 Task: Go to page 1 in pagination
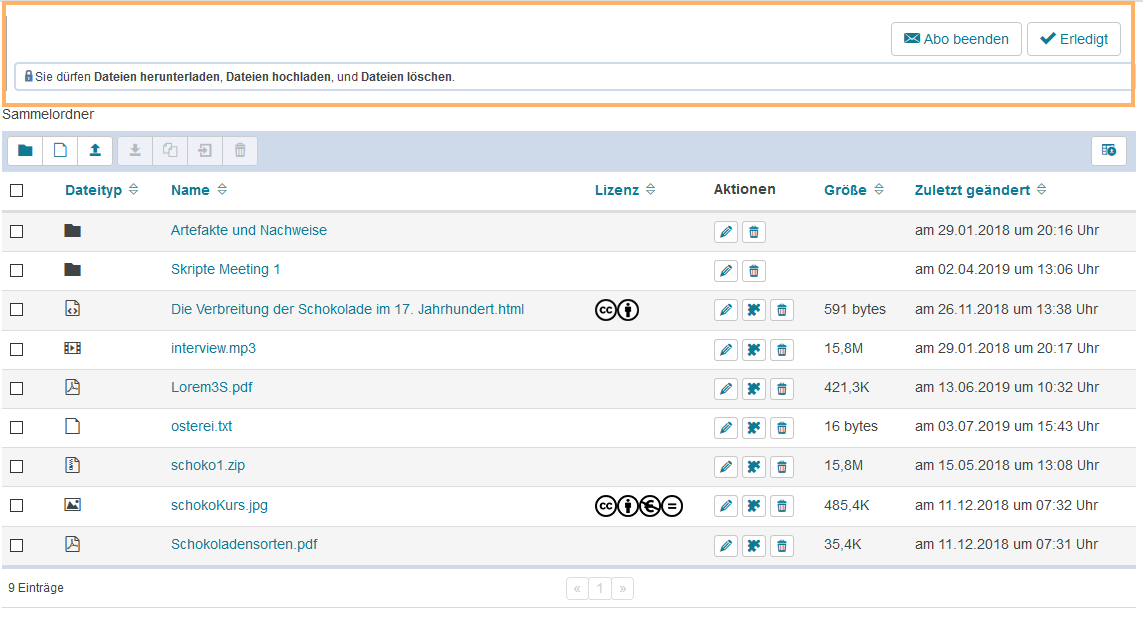[x=600, y=589]
